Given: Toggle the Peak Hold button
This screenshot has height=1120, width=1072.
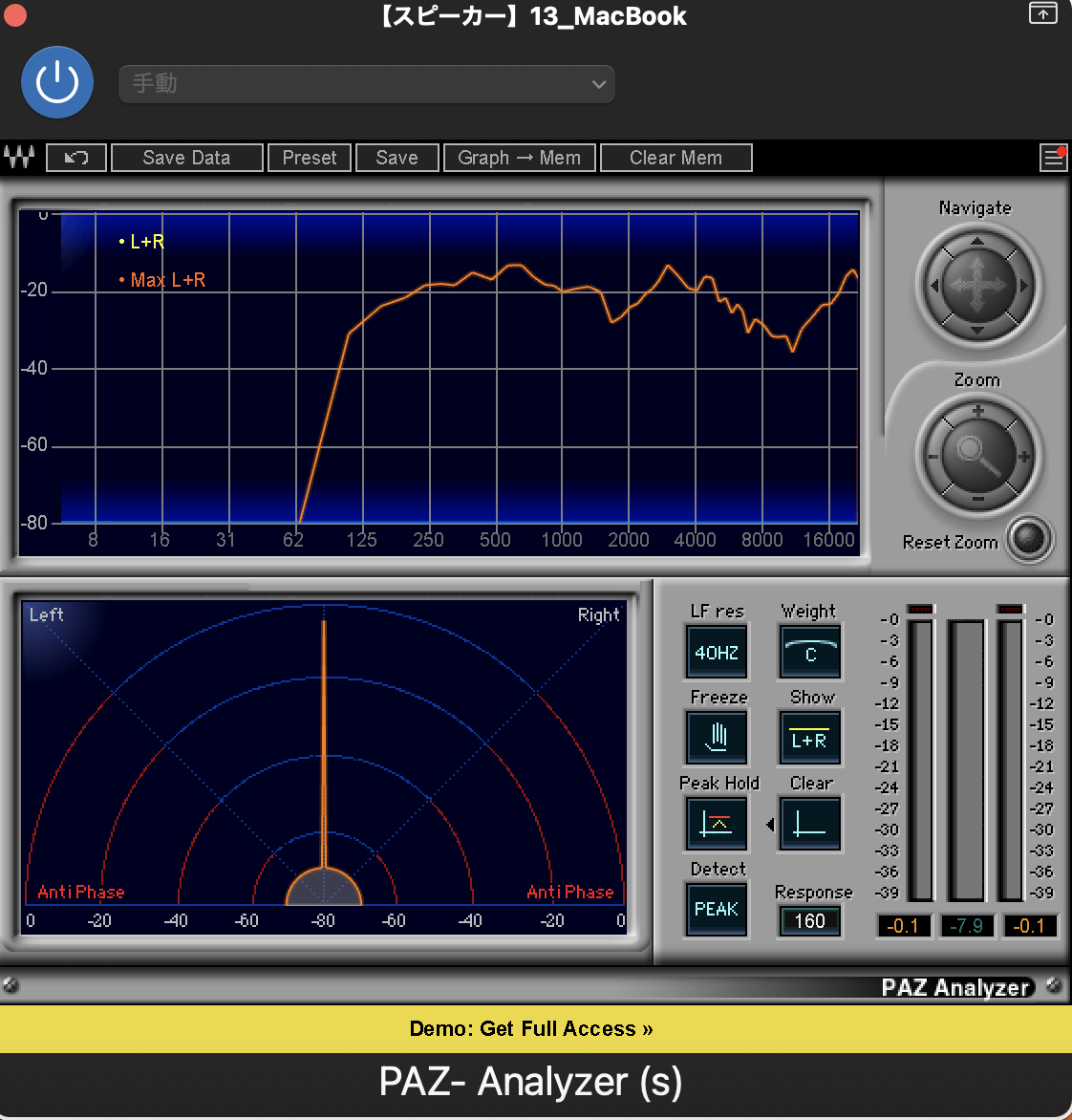Looking at the screenshot, I should click(717, 824).
